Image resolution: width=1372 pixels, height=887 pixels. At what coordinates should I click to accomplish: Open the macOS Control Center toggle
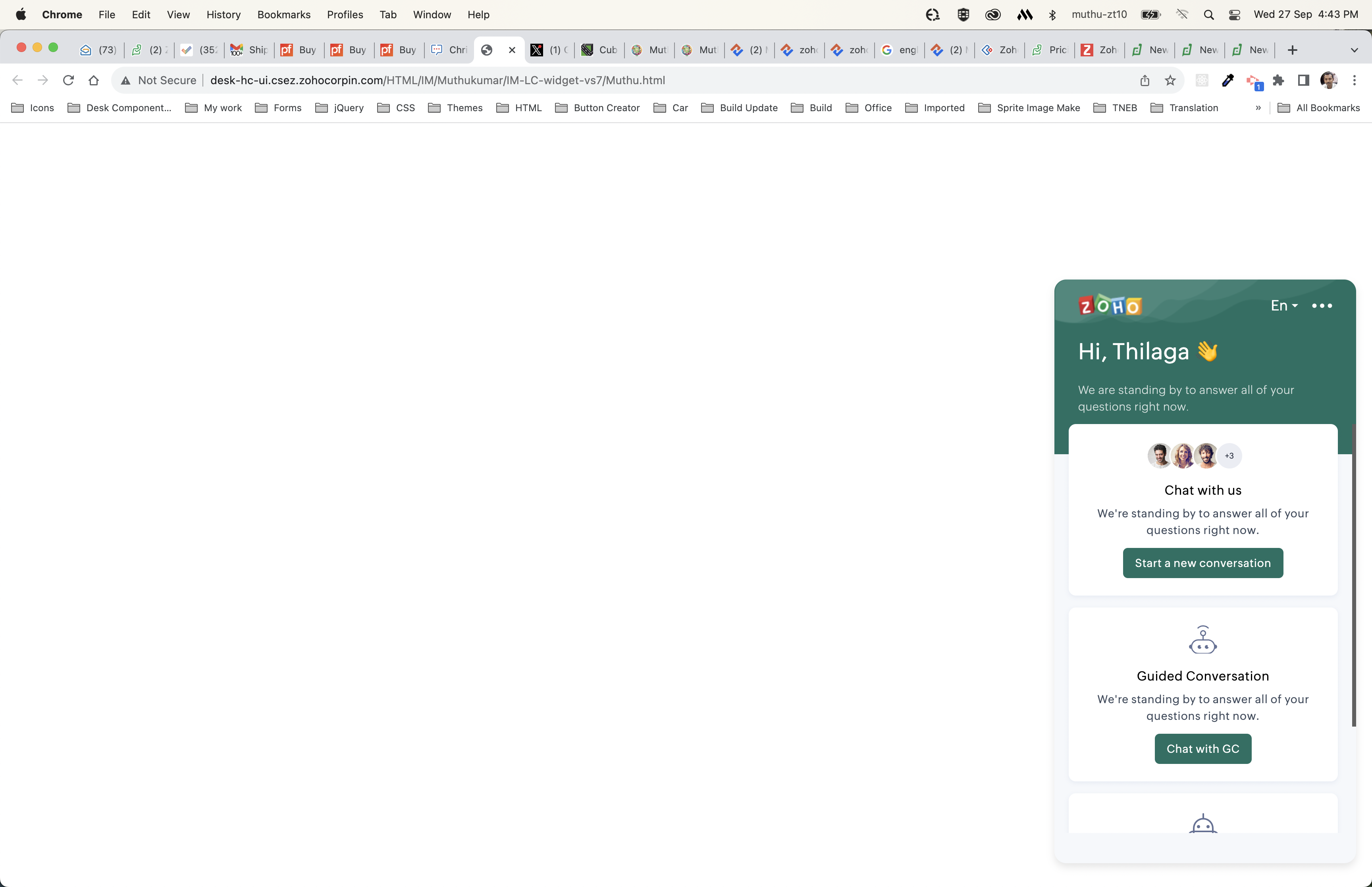coord(1234,14)
